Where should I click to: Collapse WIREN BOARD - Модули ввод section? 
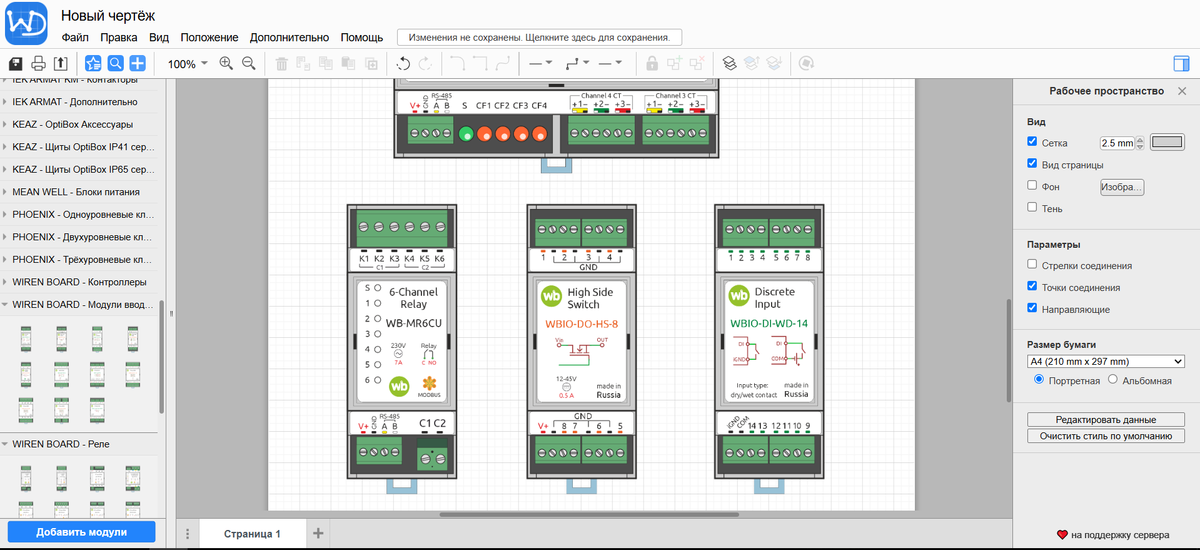click(80, 305)
